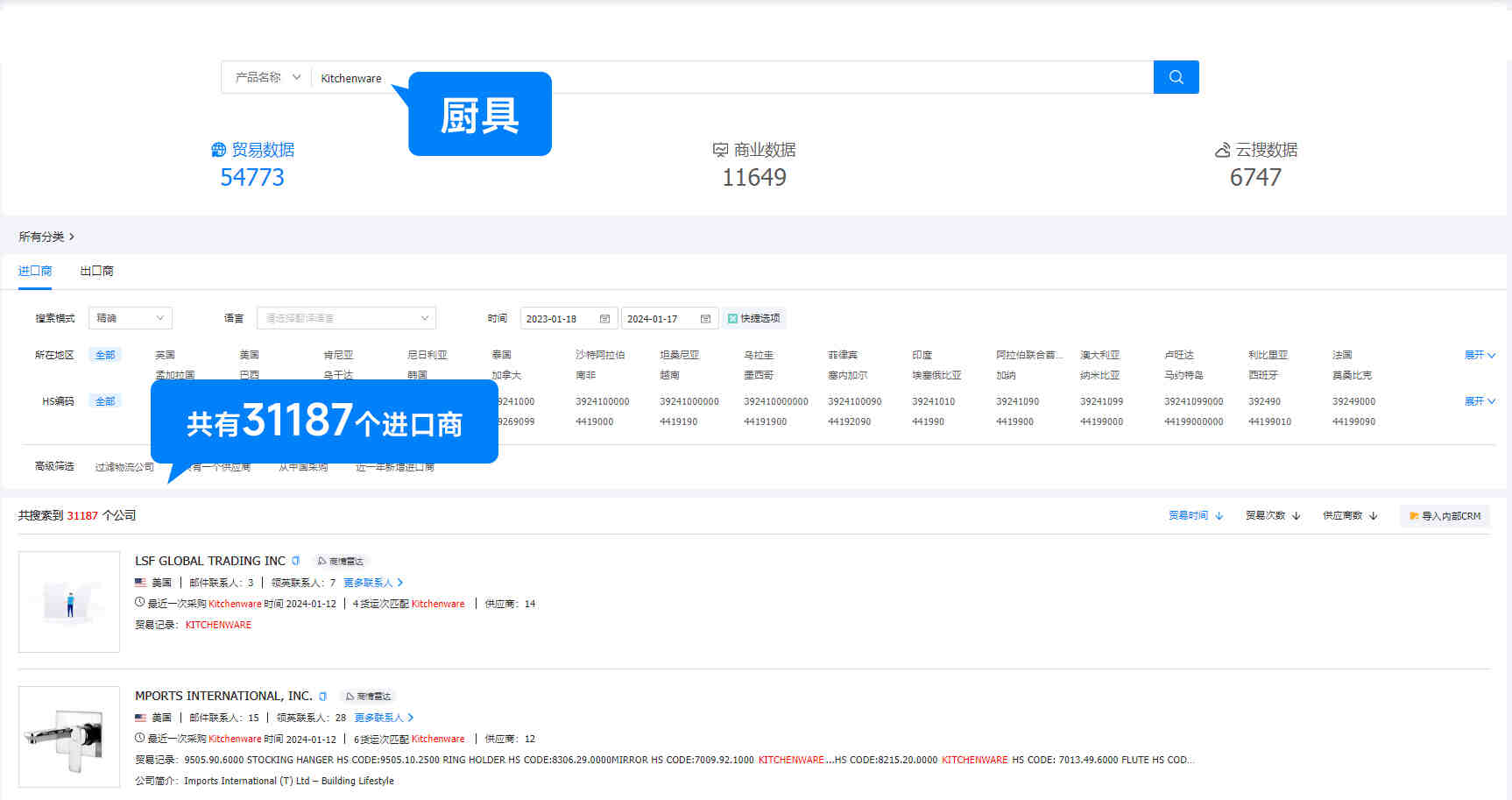
Task: Open the 语言 translation language dropdown
Action: click(x=346, y=318)
